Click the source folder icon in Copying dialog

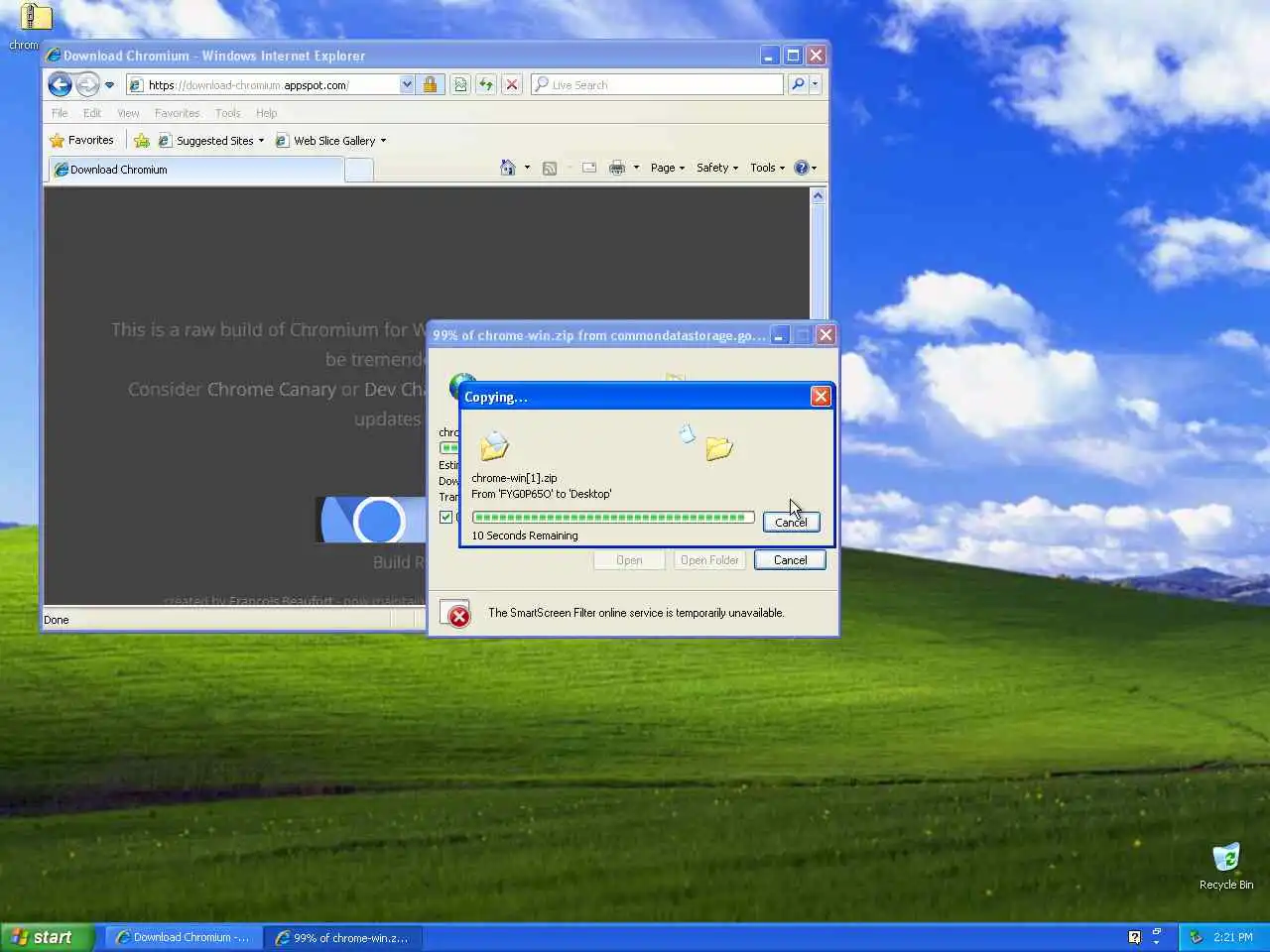[494, 446]
